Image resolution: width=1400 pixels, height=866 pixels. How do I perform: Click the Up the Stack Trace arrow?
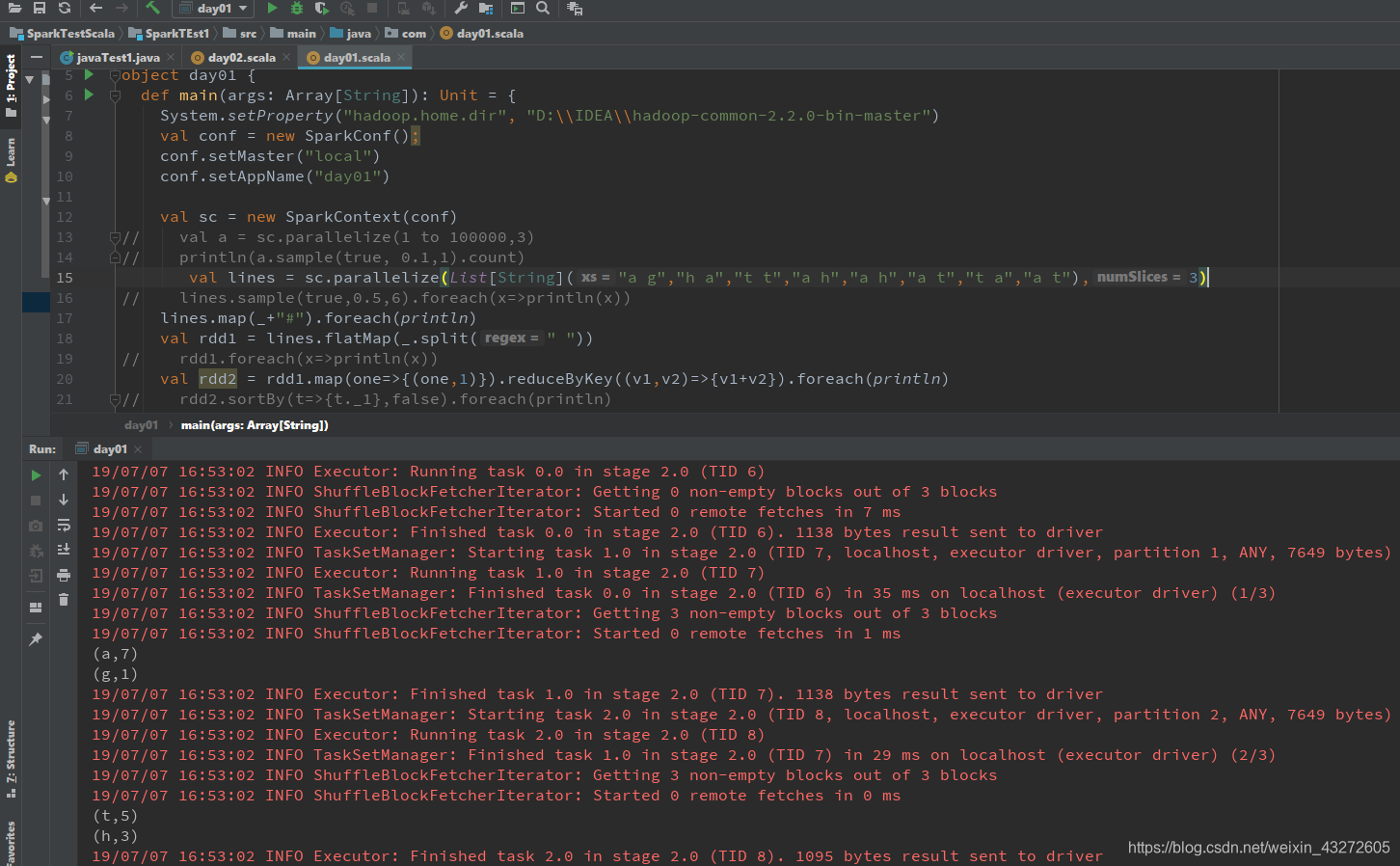coord(64,474)
